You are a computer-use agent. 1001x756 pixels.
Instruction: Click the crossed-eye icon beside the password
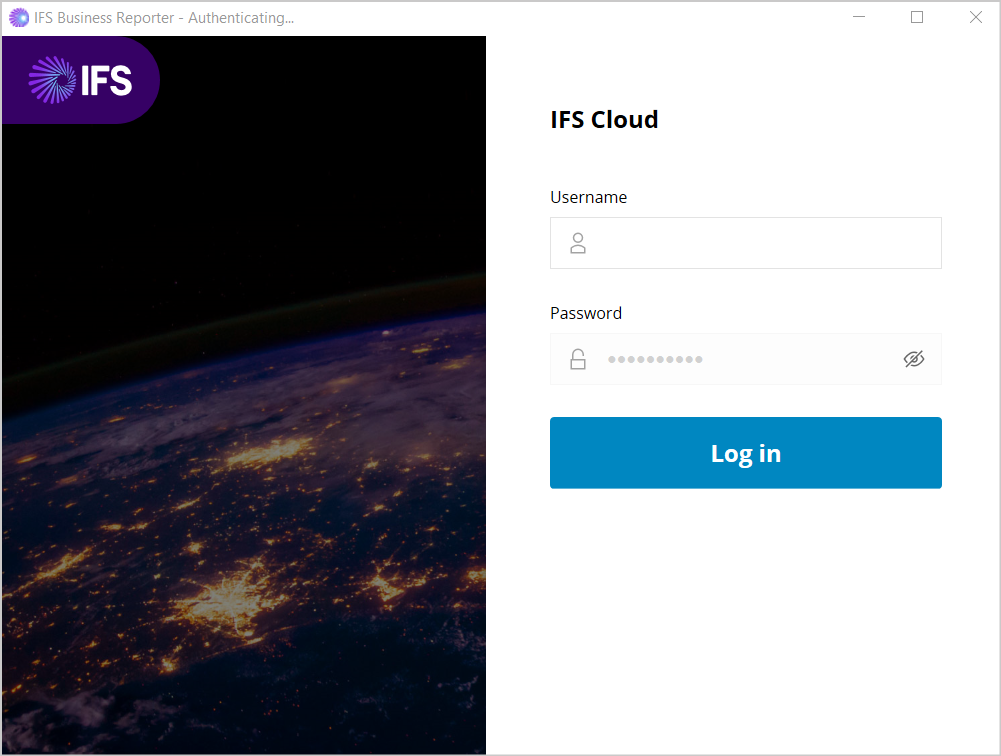[x=914, y=358]
